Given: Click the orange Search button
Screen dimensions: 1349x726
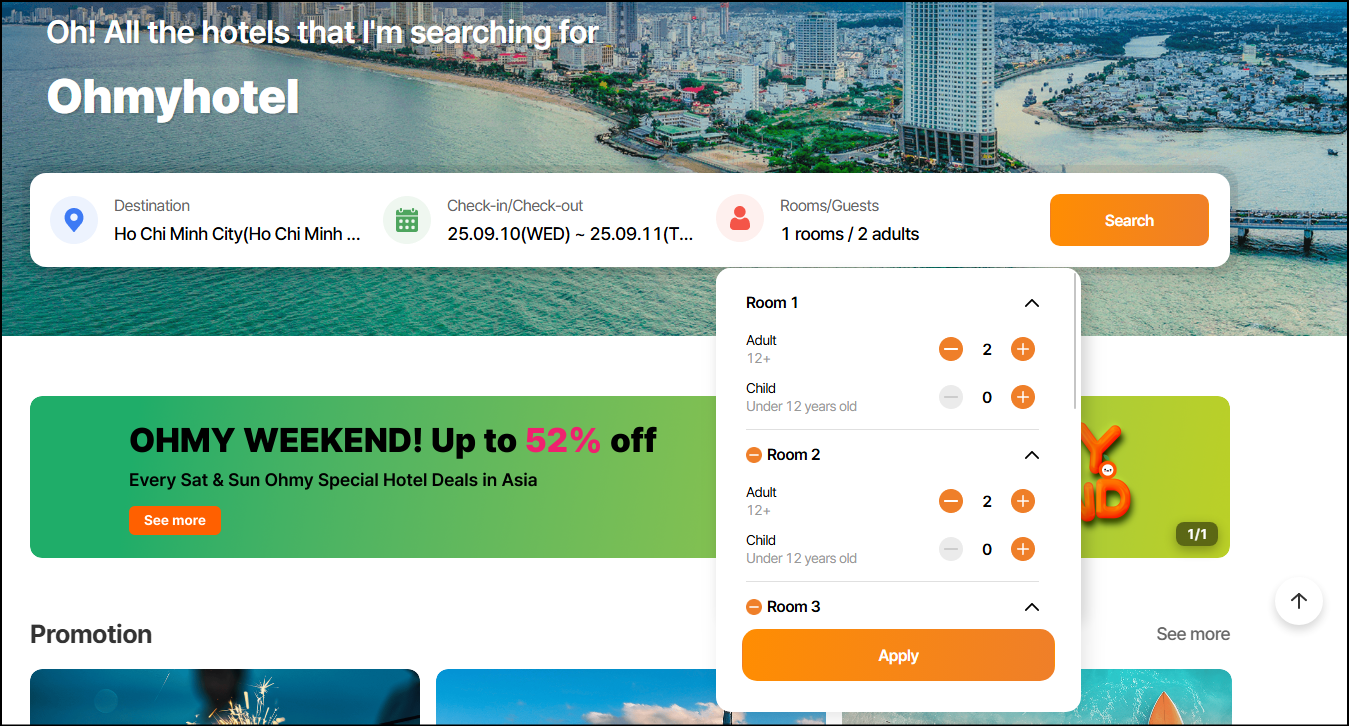Looking at the screenshot, I should 1129,220.
